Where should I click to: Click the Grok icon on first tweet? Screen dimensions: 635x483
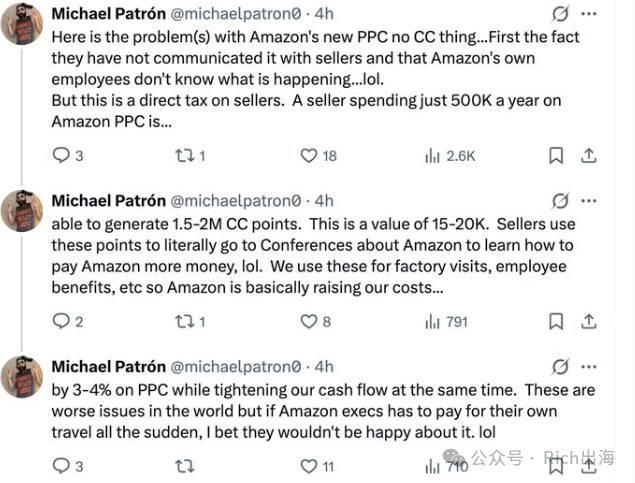tap(560, 14)
